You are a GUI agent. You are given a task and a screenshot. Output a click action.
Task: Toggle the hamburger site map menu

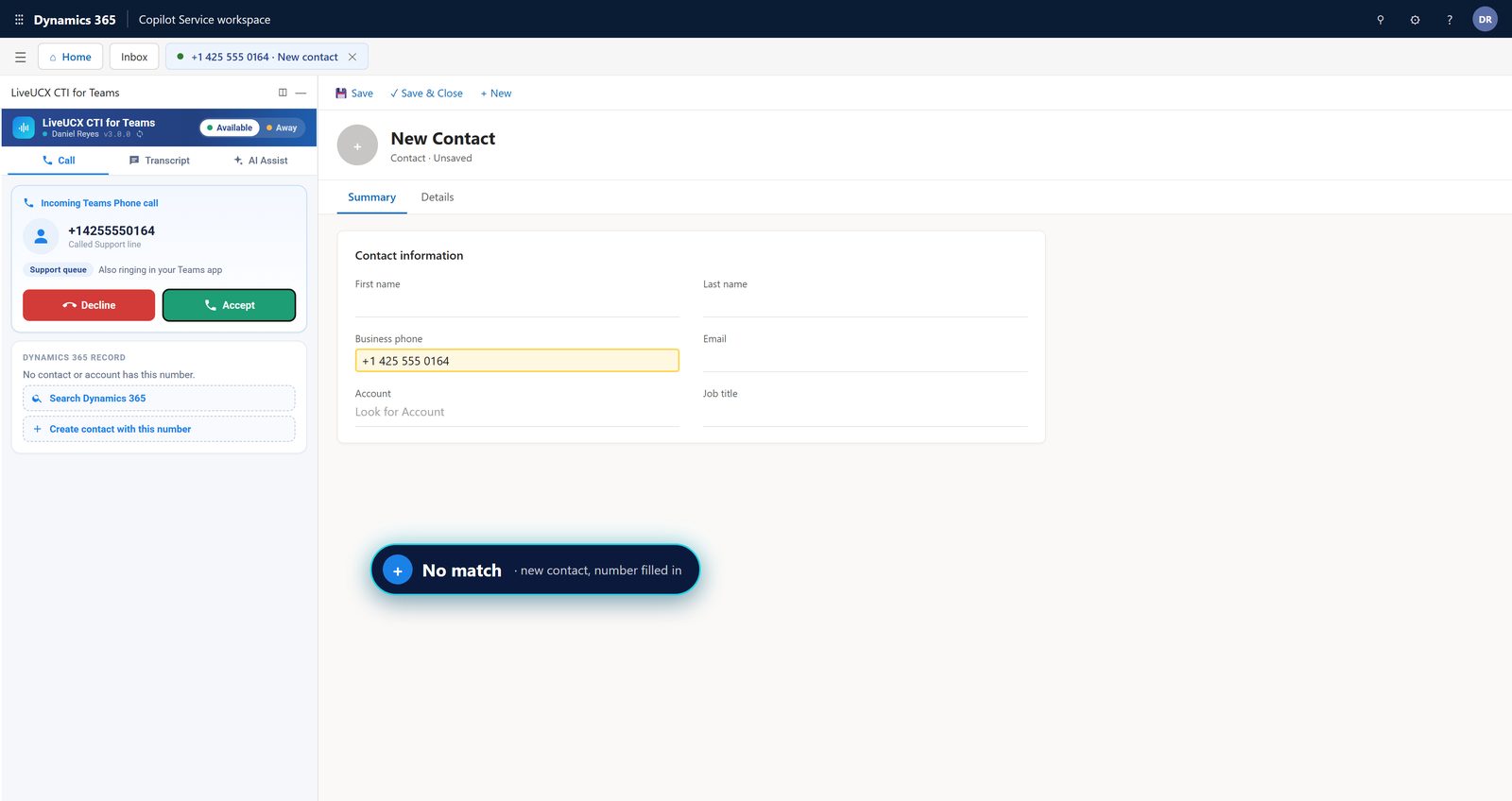click(x=20, y=57)
